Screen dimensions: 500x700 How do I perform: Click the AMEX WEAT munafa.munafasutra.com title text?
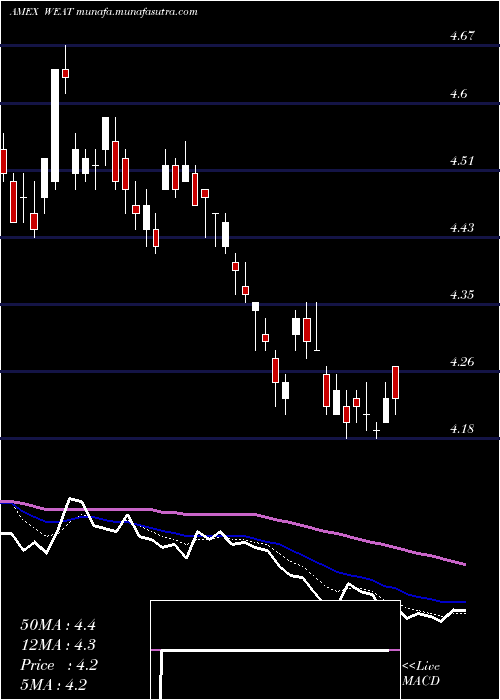click(x=103, y=12)
